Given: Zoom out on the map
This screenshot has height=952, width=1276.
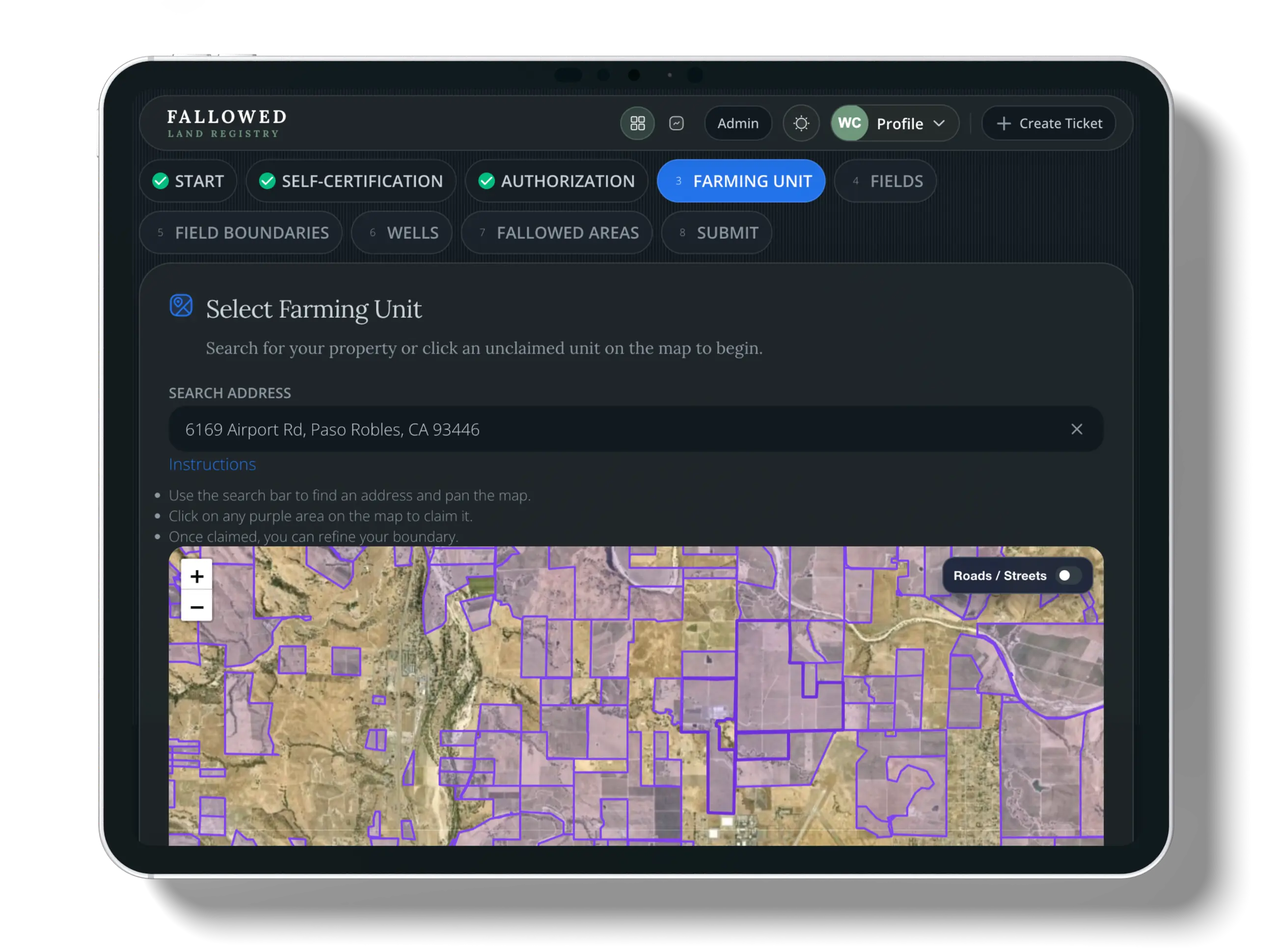Looking at the screenshot, I should click(196, 607).
